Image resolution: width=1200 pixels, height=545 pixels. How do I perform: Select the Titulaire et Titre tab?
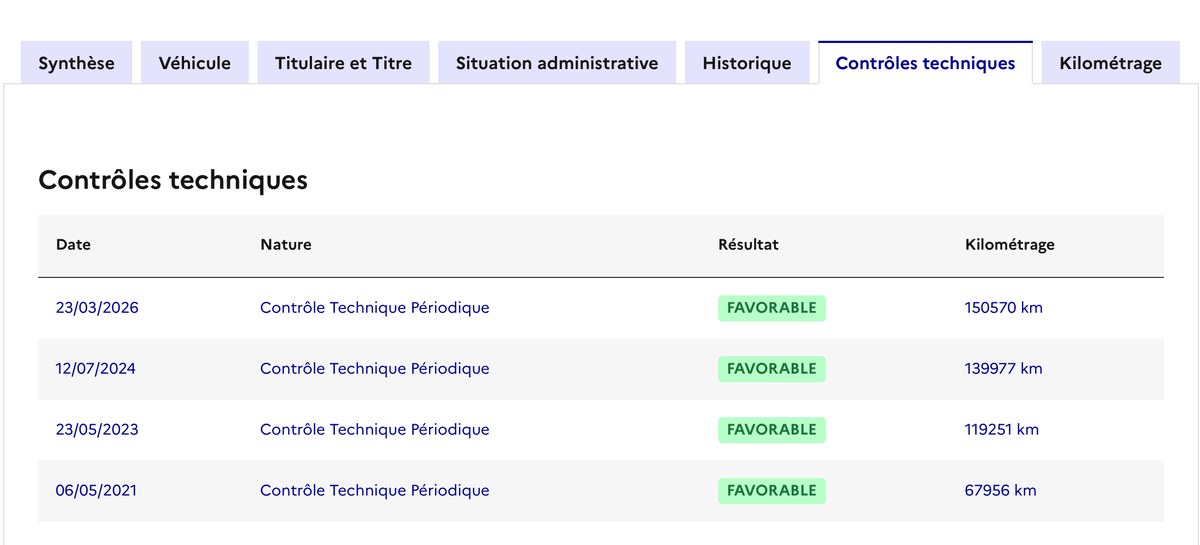343,63
